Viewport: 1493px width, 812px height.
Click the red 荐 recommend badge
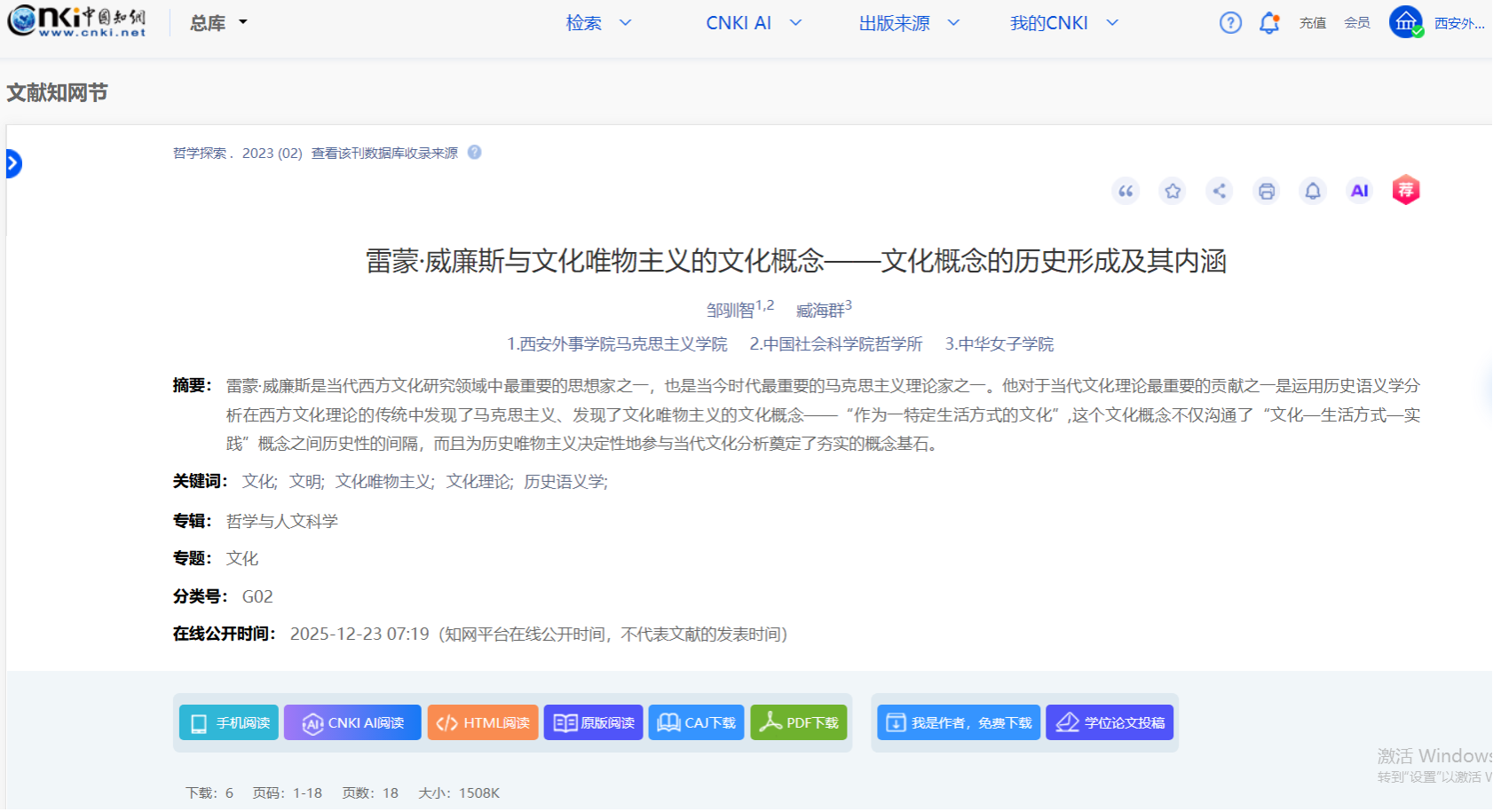[x=1406, y=189]
